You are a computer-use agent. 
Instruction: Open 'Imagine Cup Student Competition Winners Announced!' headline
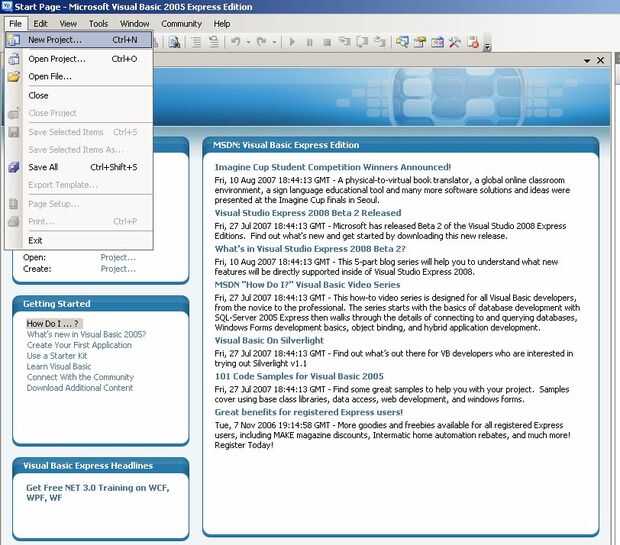pos(333,167)
